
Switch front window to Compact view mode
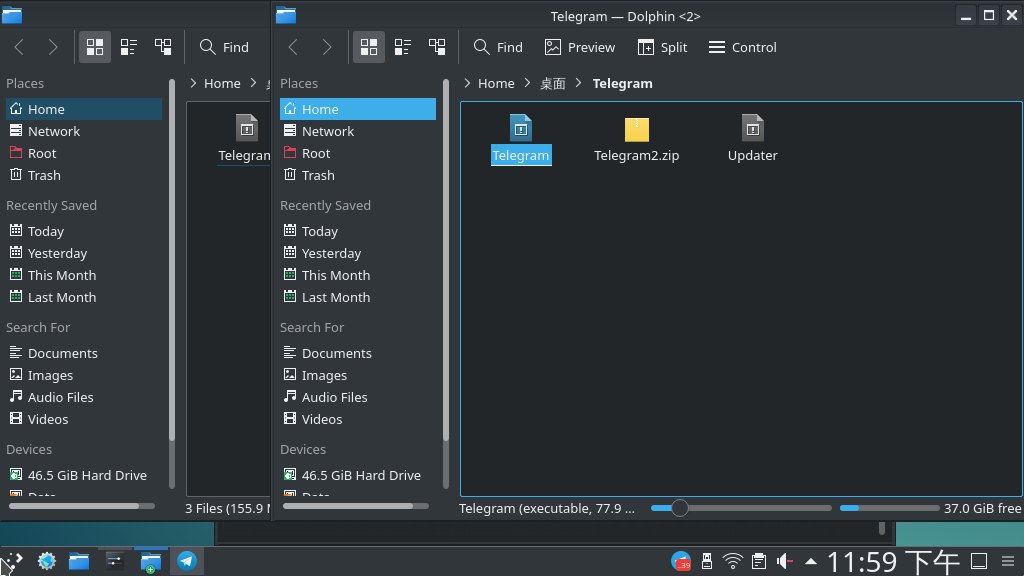402,47
